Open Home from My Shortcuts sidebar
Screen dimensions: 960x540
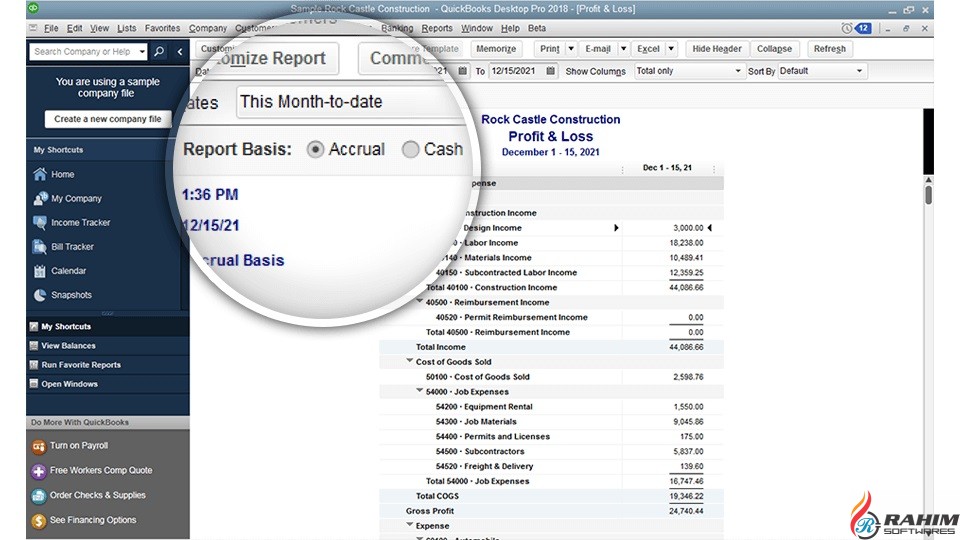62,174
